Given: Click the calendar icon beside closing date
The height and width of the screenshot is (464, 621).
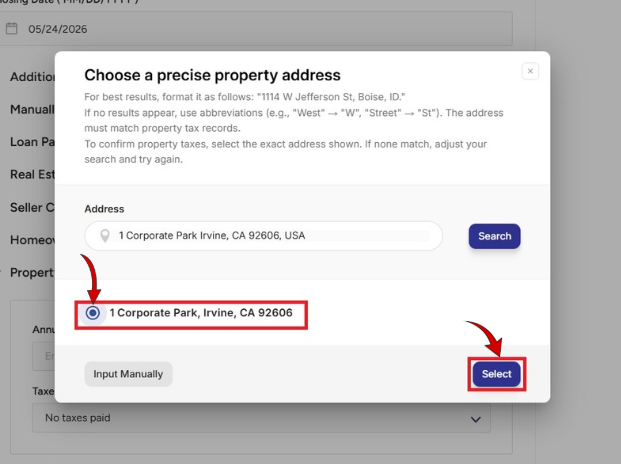Looking at the screenshot, I should coord(12,29).
